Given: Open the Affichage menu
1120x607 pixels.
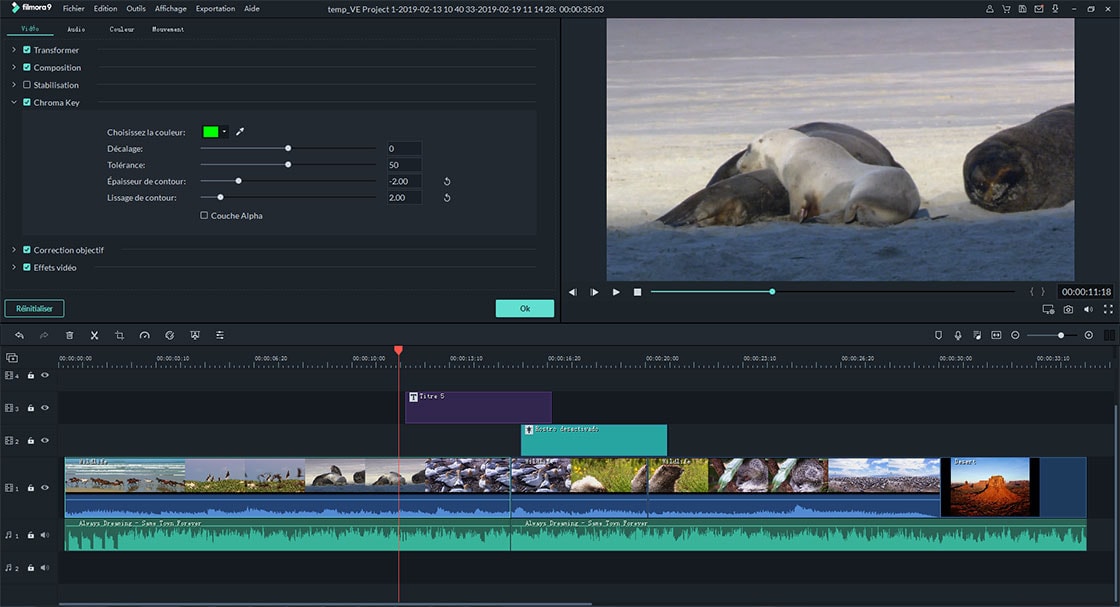Looking at the screenshot, I should [x=171, y=9].
